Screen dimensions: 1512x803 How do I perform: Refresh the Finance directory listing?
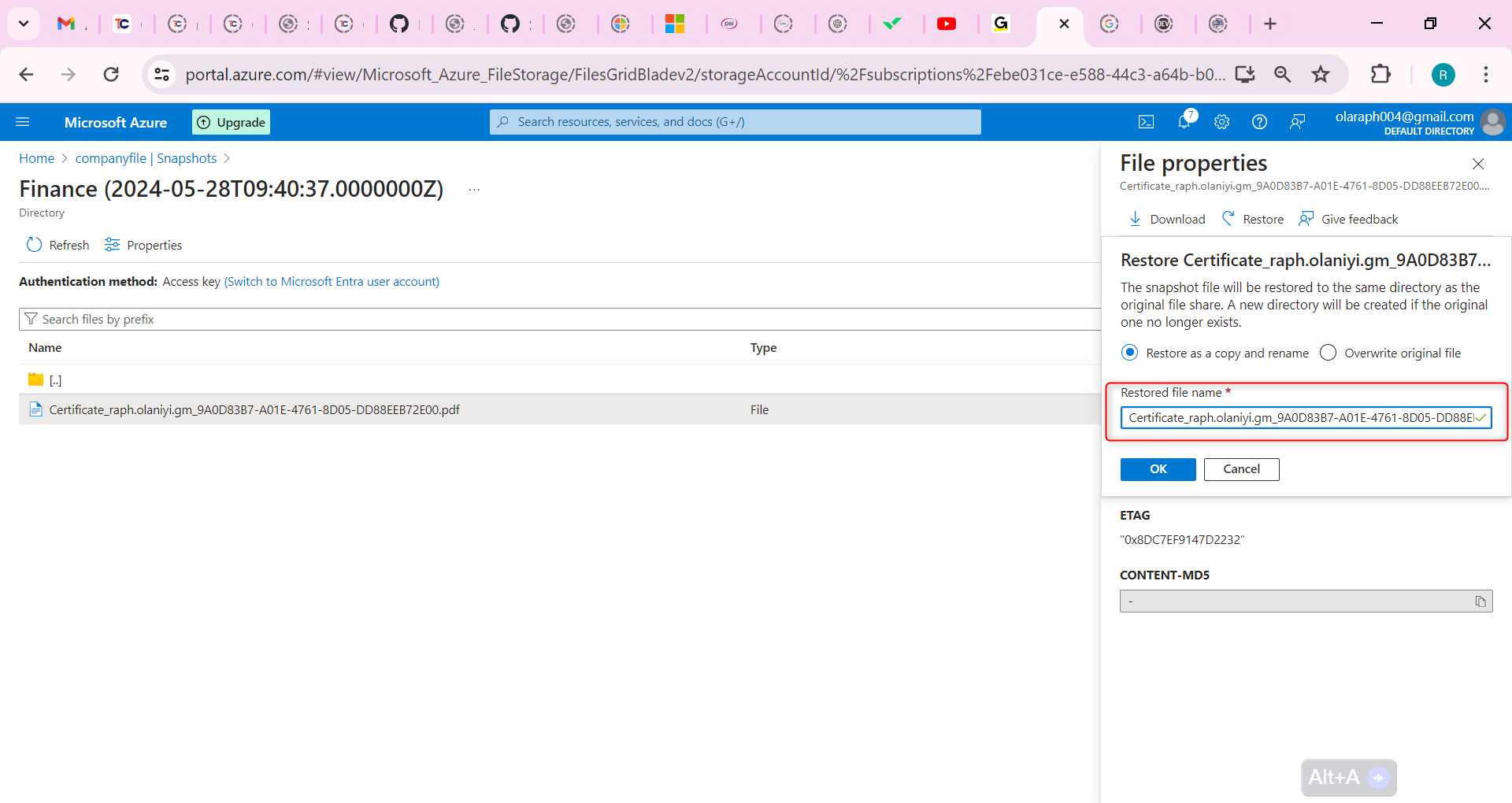(x=57, y=245)
